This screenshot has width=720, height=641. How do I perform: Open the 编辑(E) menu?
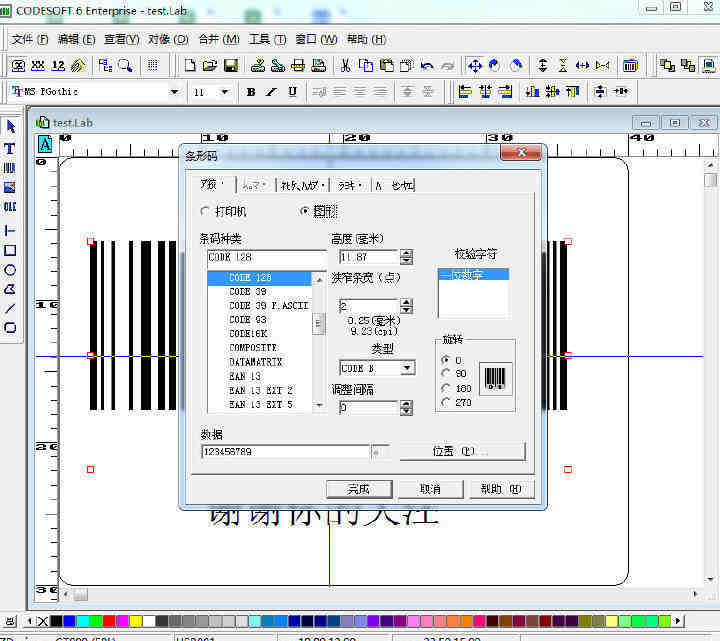(77, 39)
